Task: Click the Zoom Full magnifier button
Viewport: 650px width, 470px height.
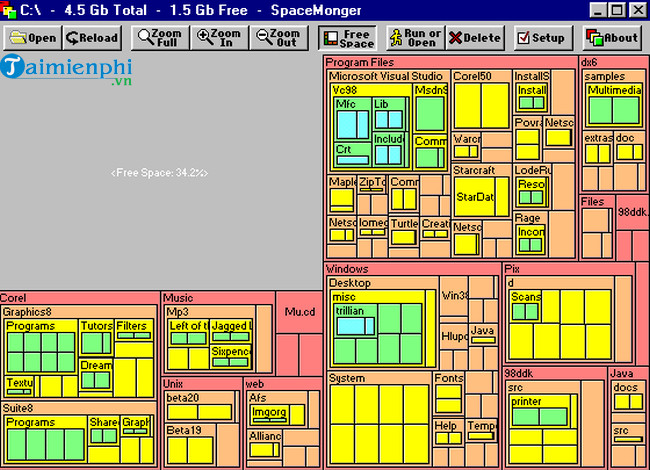Action: (x=160, y=38)
